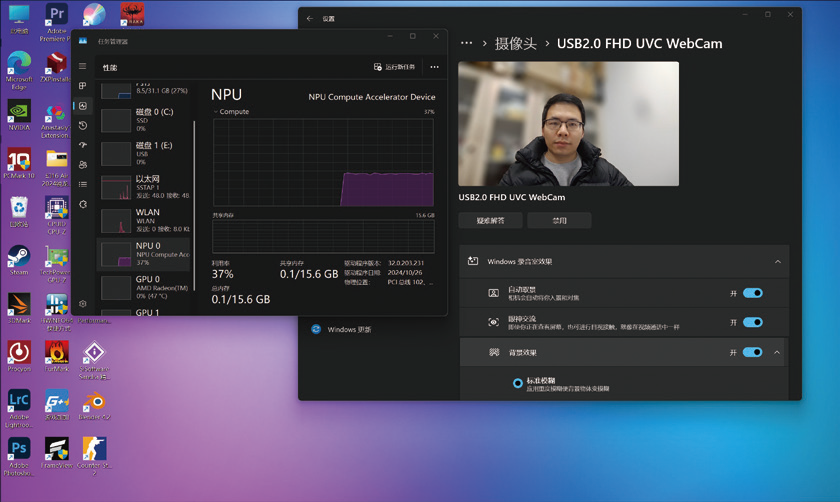Open Startup apps in Task Manager sidebar
This screenshot has height=502, width=840.
[82, 145]
